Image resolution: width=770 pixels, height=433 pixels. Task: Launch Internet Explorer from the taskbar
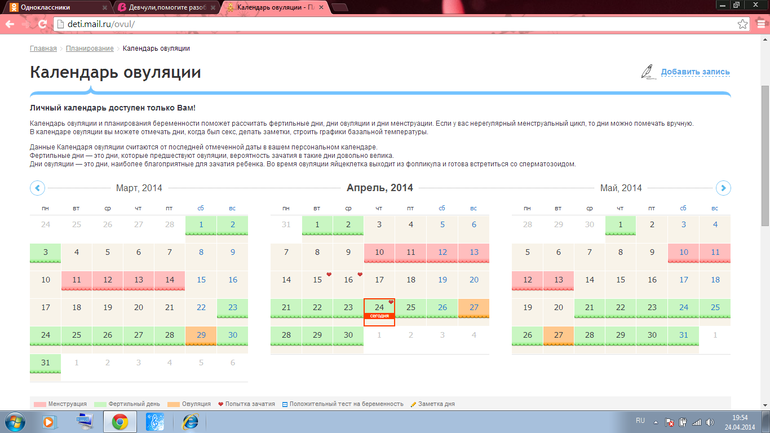point(189,422)
